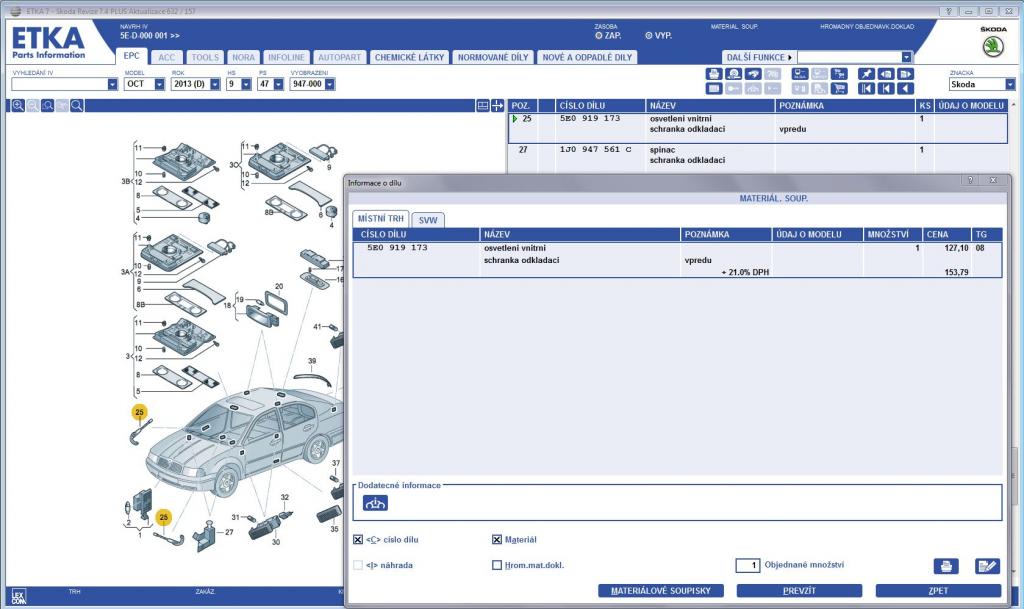
Task: Toggle the Materiál checkbox
Action: click(x=497, y=540)
